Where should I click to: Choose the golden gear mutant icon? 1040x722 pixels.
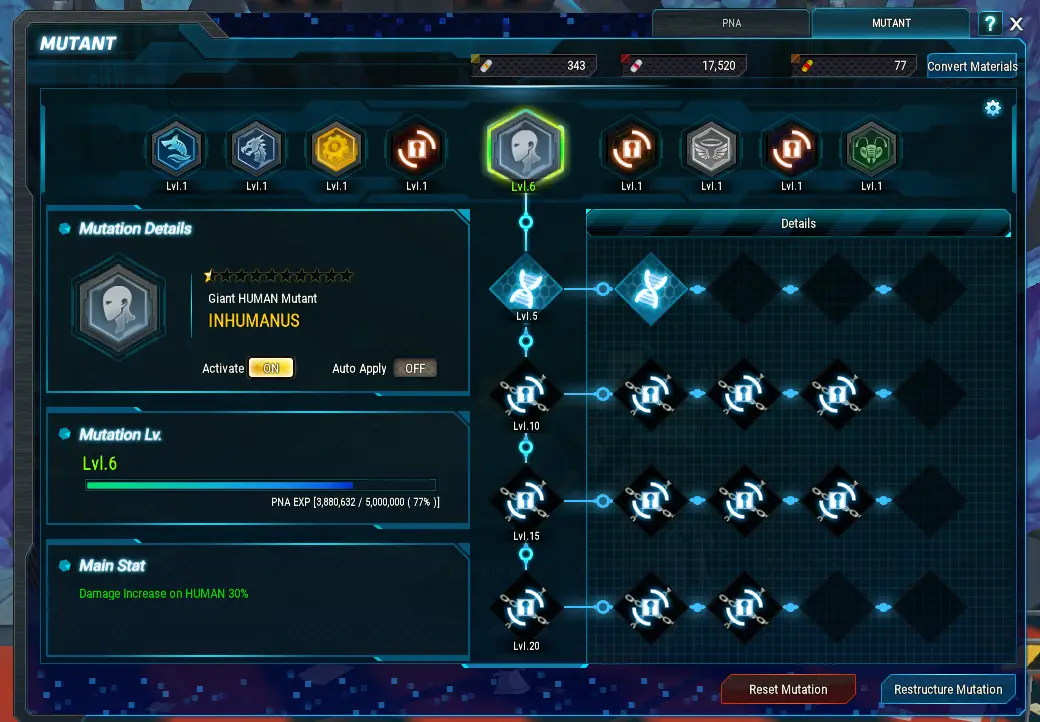coord(336,149)
